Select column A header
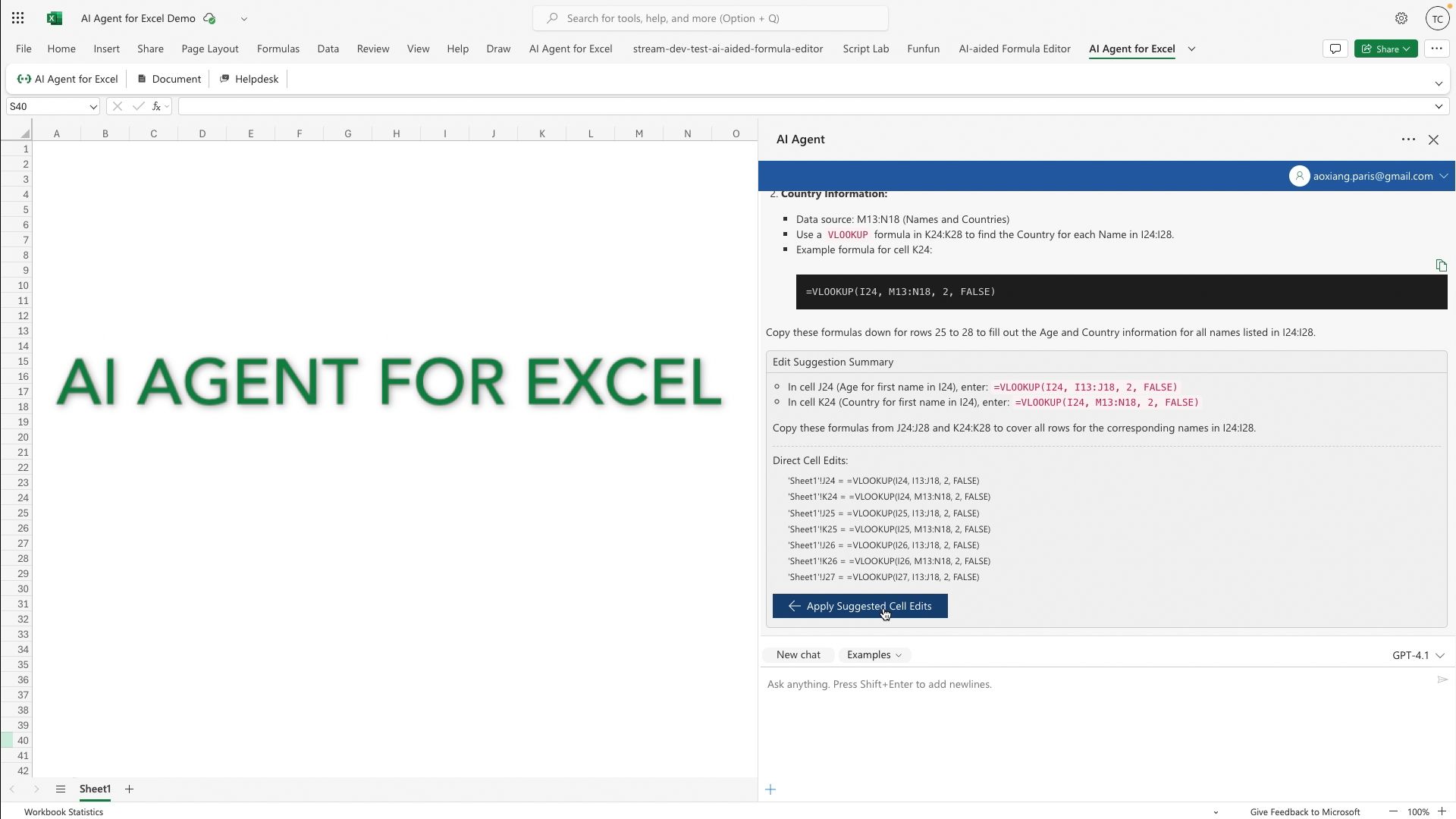The width and height of the screenshot is (1456, 819). tap(57, 133)
